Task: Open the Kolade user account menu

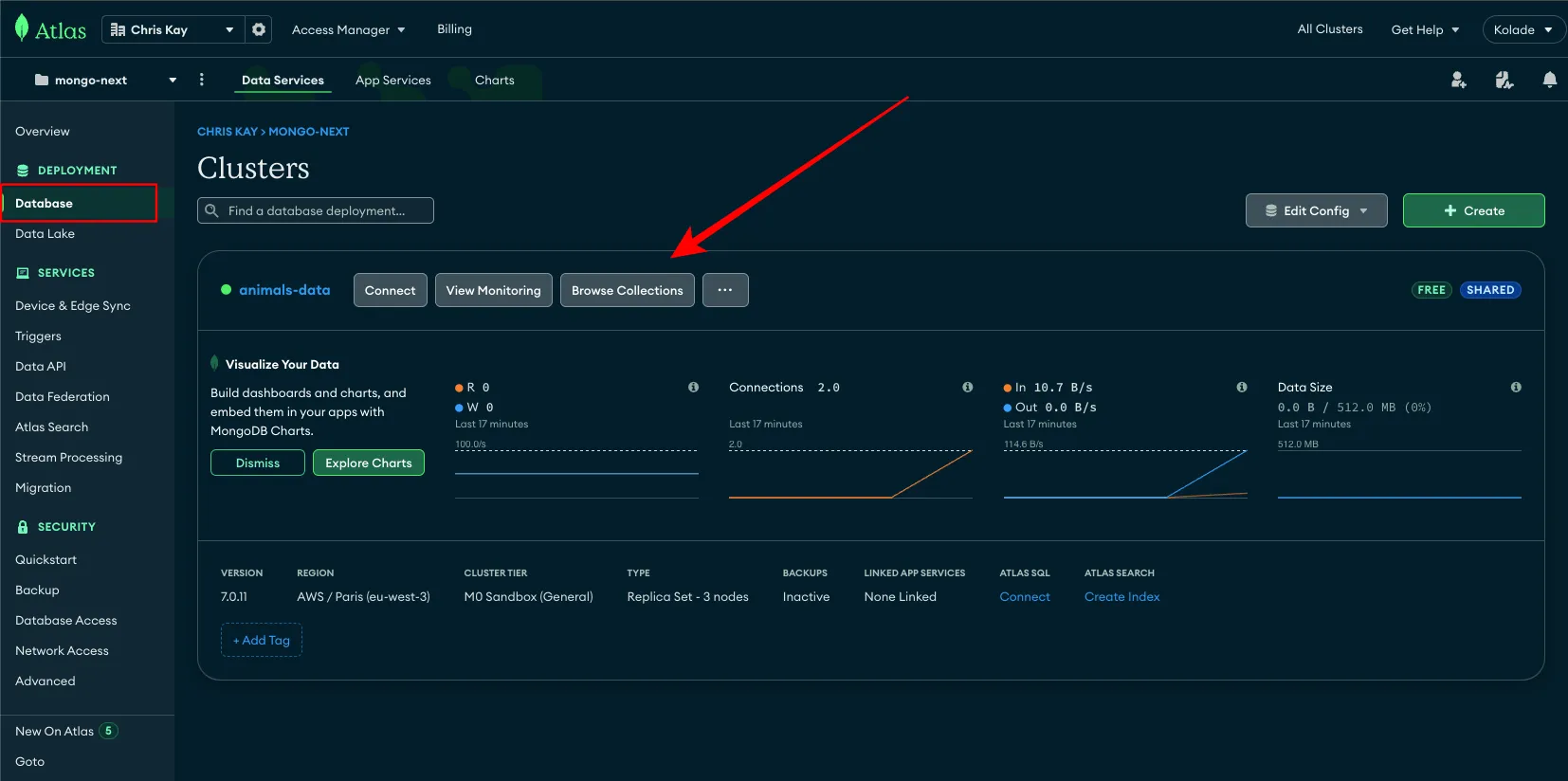Action: tap(1523, 29)
